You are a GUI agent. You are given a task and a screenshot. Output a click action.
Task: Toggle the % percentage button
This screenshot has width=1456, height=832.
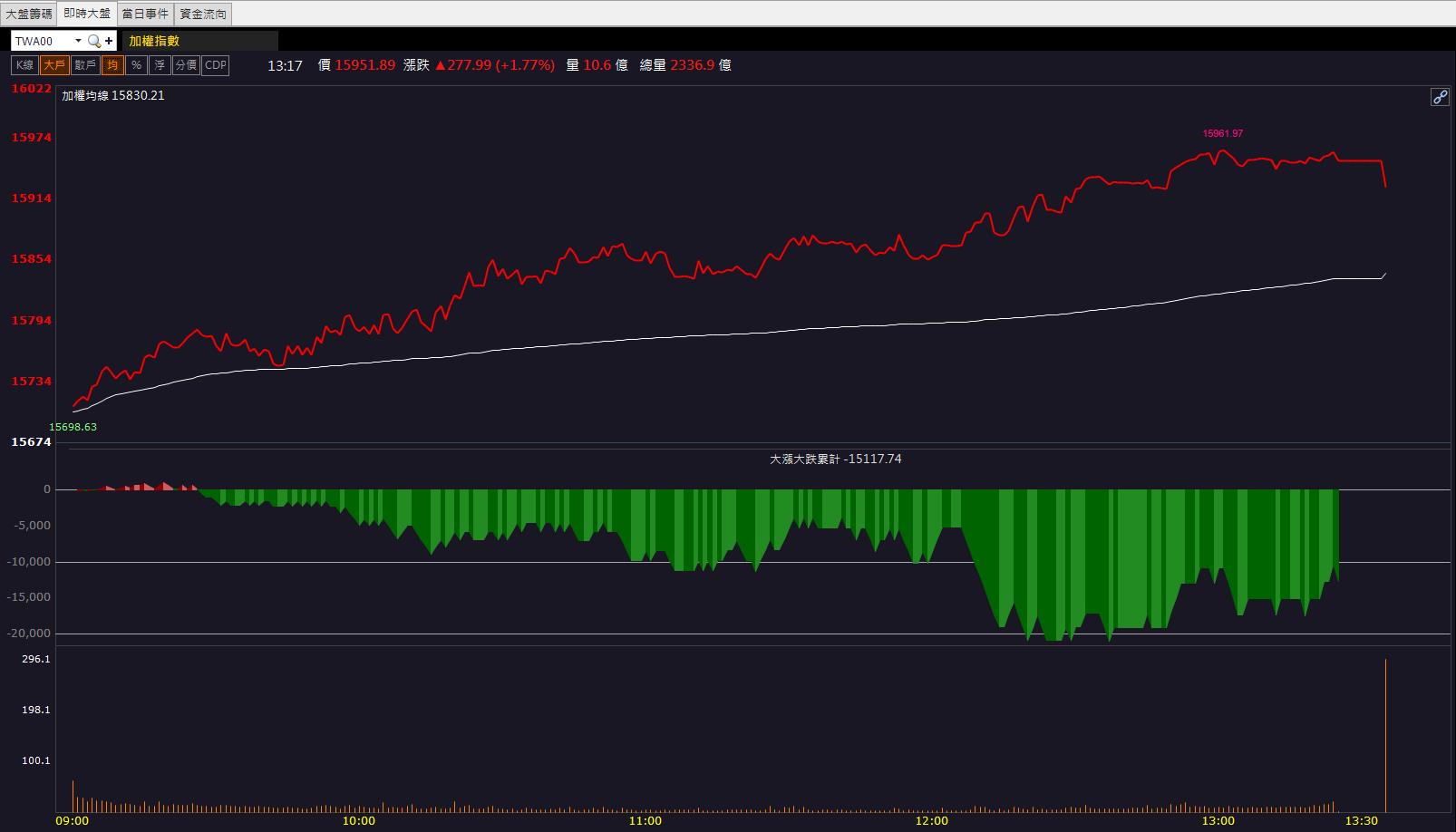point(136,65)
